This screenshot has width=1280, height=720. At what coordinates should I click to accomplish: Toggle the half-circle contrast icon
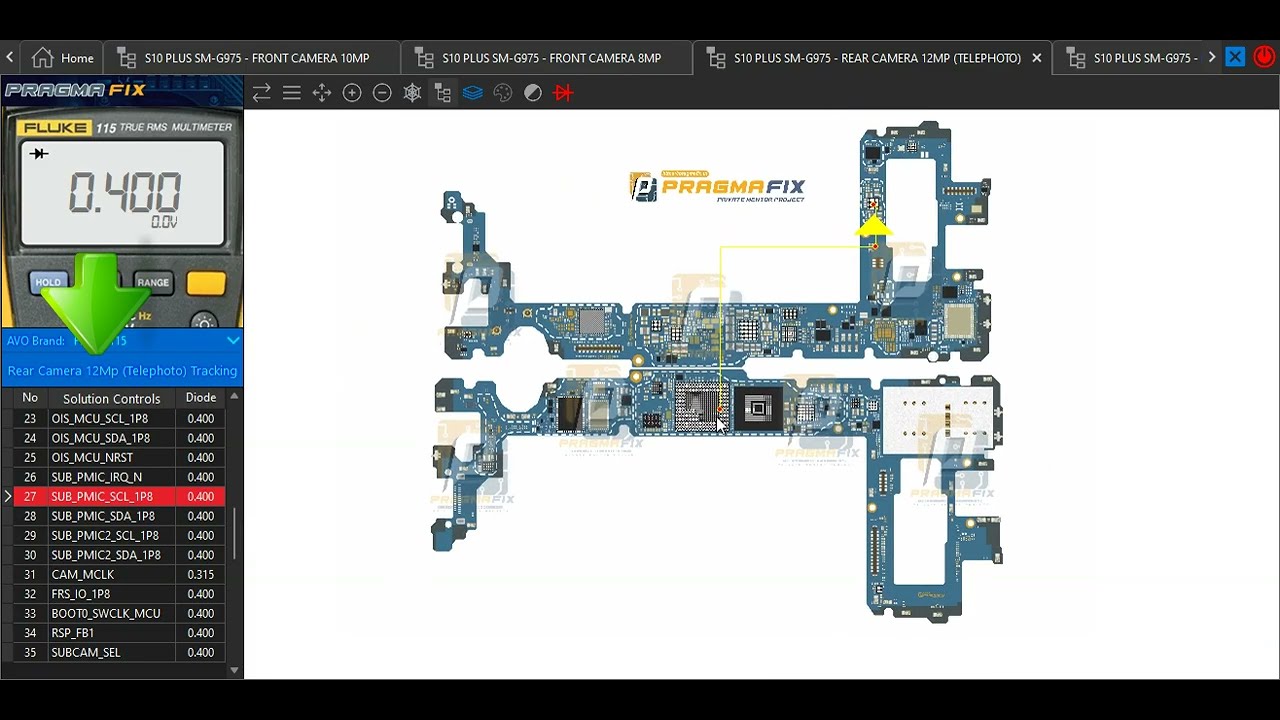(x=533, y=93)
